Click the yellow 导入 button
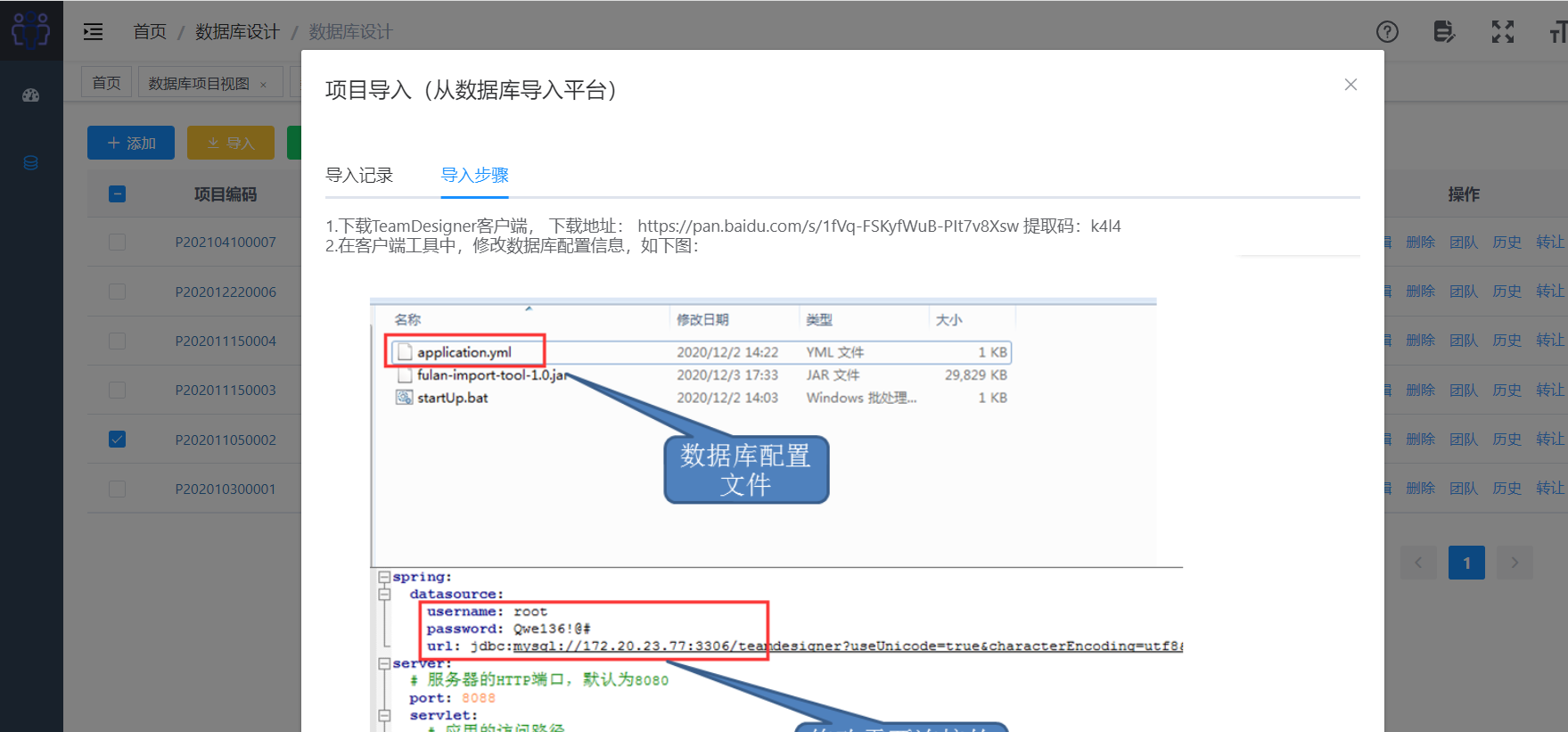The height and width of the screenshot is (732, 1568). 231,143
